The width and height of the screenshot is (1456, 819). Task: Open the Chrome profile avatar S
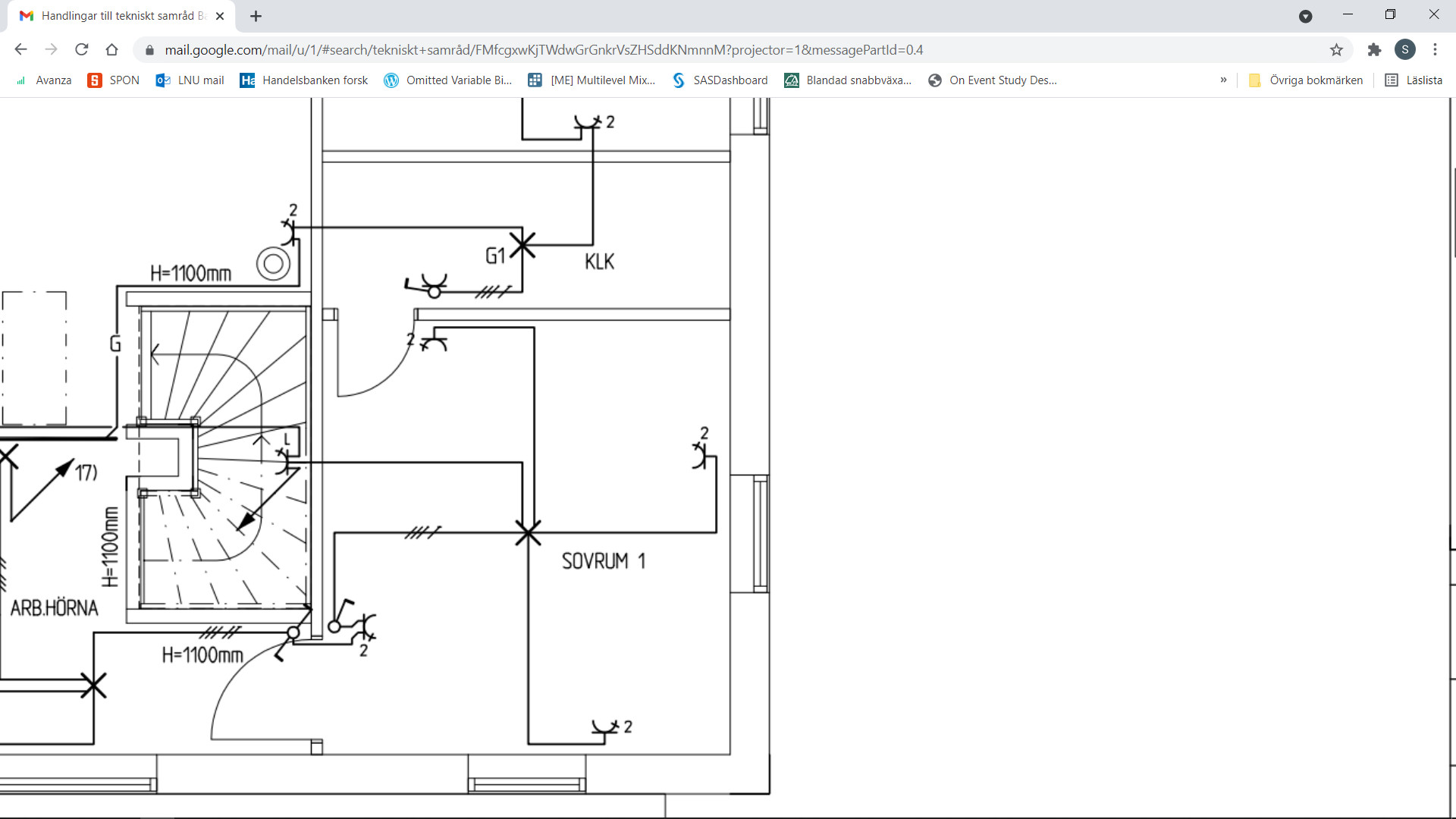1404,50
